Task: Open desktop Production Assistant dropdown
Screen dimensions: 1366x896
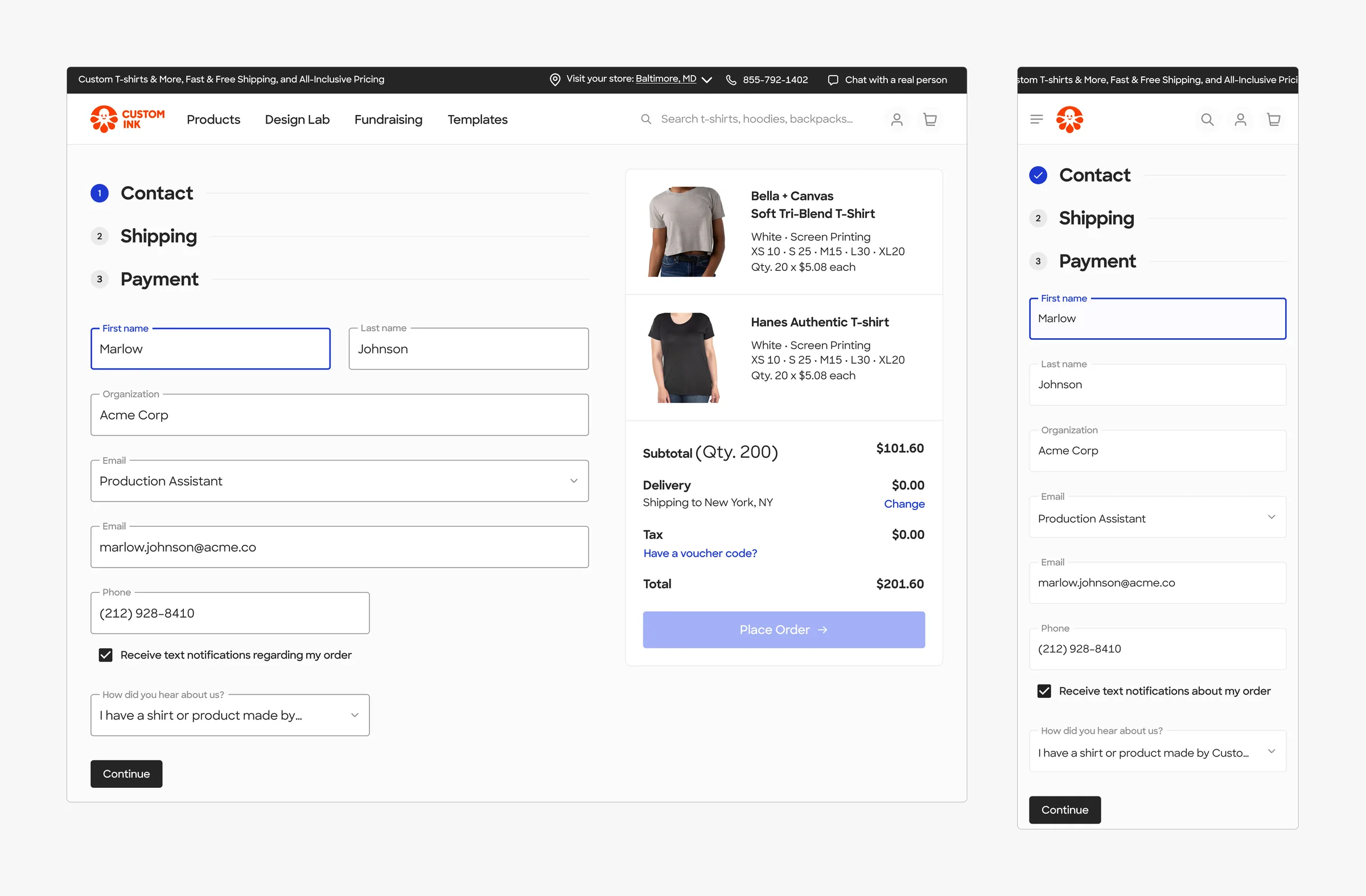Action: pos(339,481)
